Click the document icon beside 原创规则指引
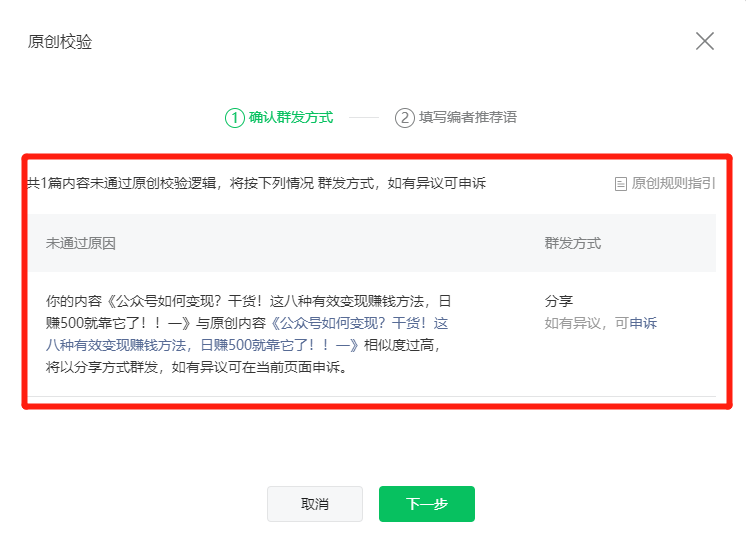The width and height of the screenshot is (746, 547). pos(620,184)
